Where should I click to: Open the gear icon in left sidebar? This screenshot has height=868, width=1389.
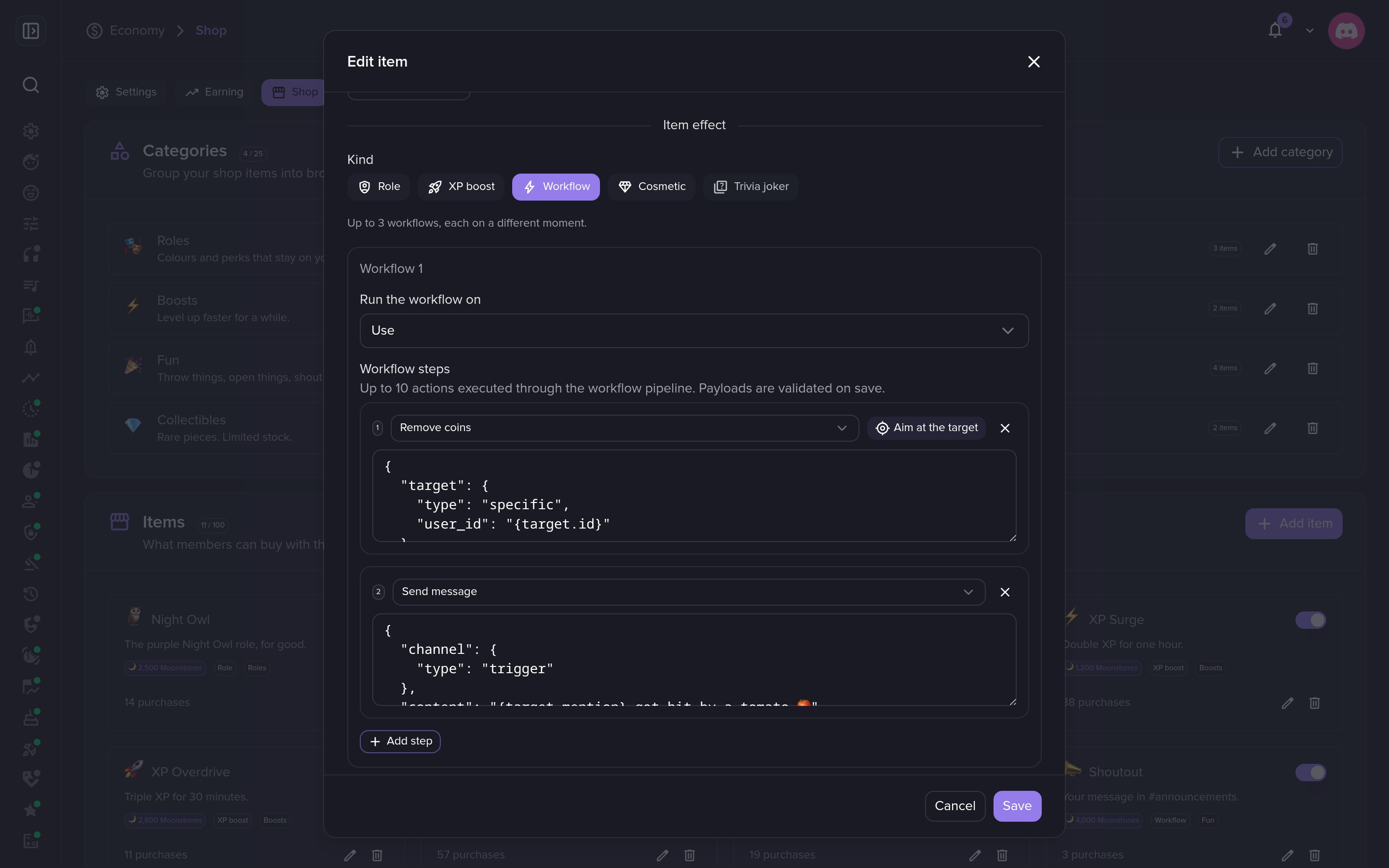[x=31, y=131]
